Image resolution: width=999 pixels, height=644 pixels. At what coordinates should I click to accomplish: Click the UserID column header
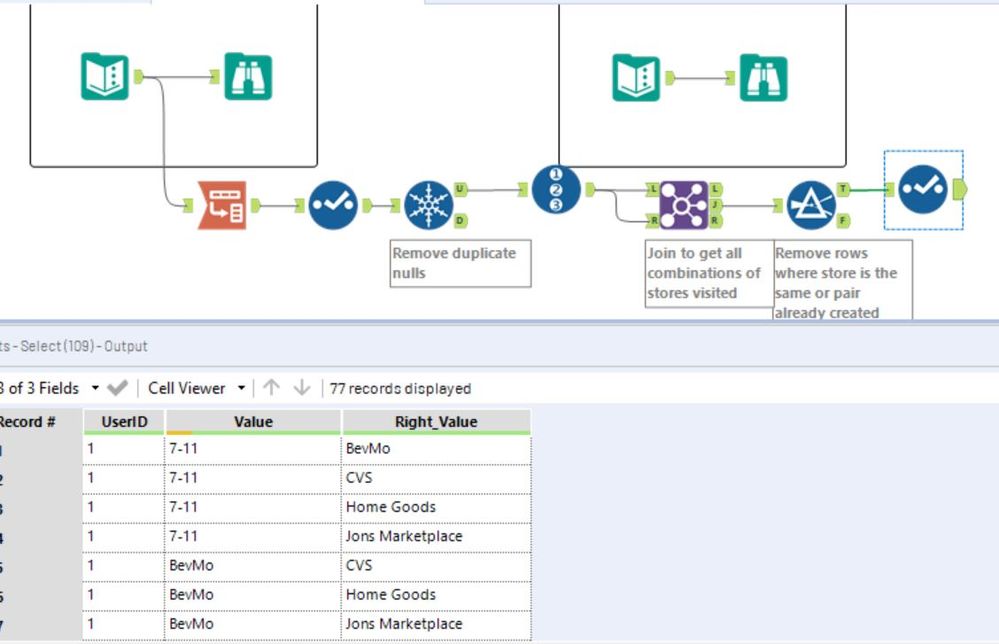coord(124,422)
